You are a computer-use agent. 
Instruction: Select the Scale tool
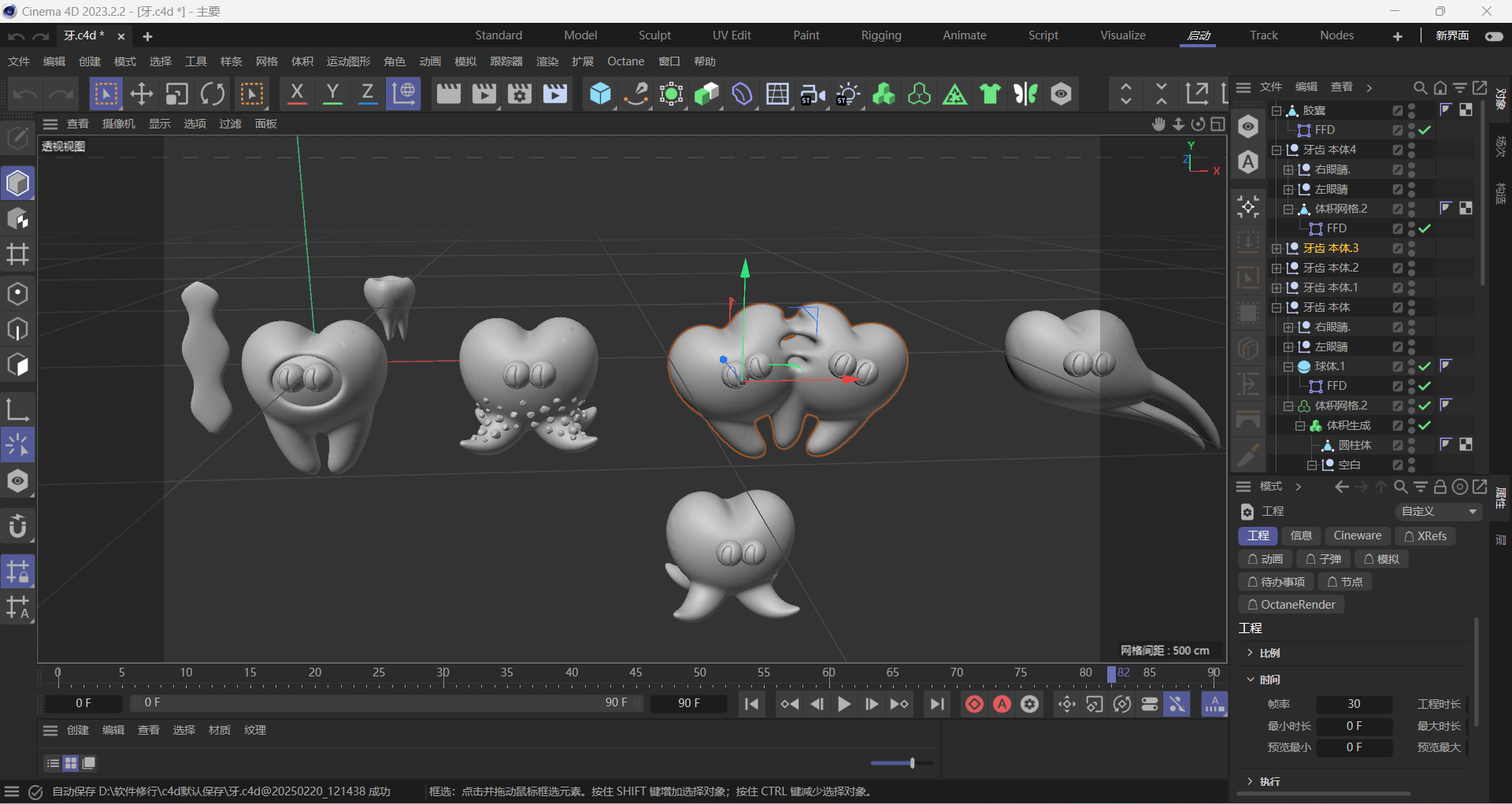(176, 94)
